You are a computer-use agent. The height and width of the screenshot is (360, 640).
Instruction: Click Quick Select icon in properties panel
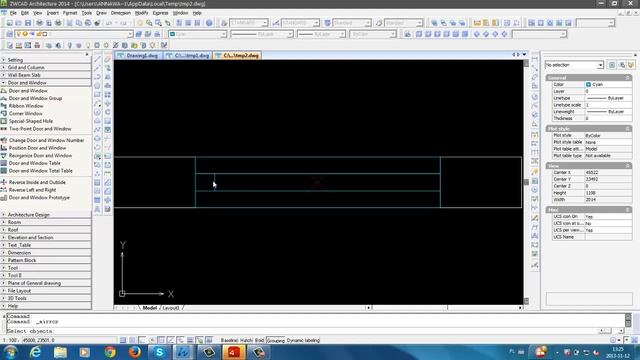(x=622, y=65)
